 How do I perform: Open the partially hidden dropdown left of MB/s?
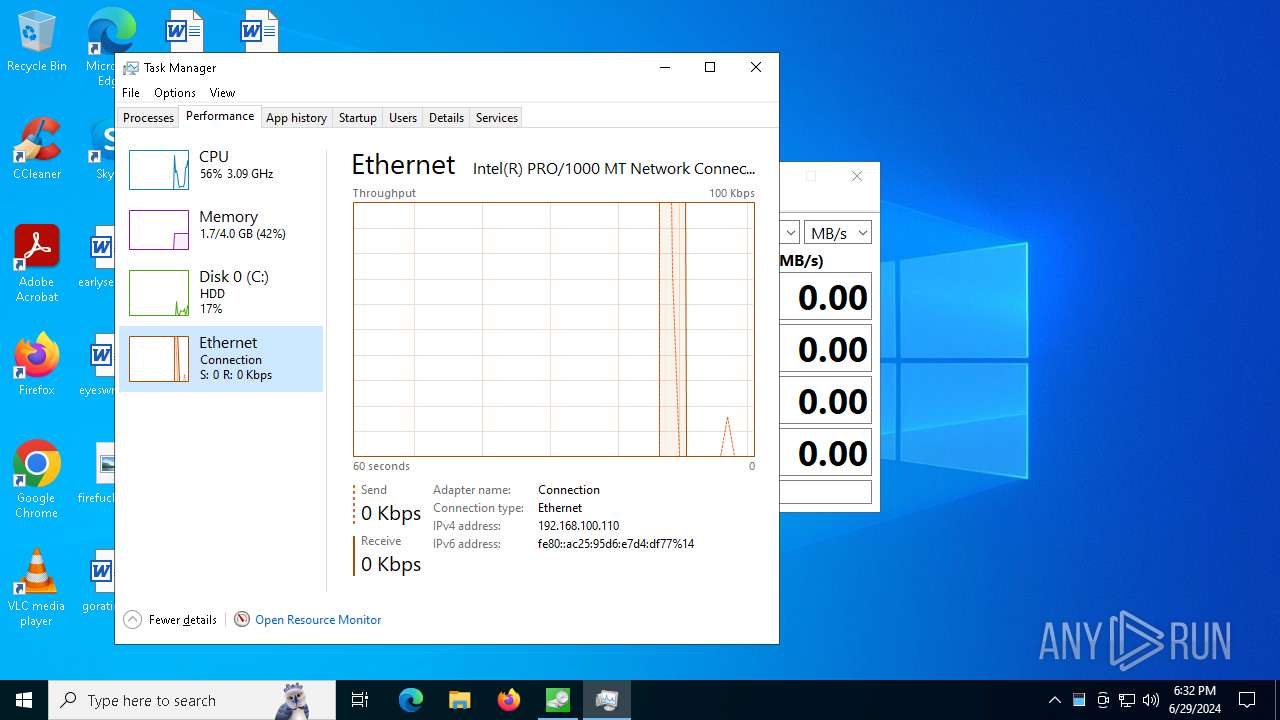(789, 233)
